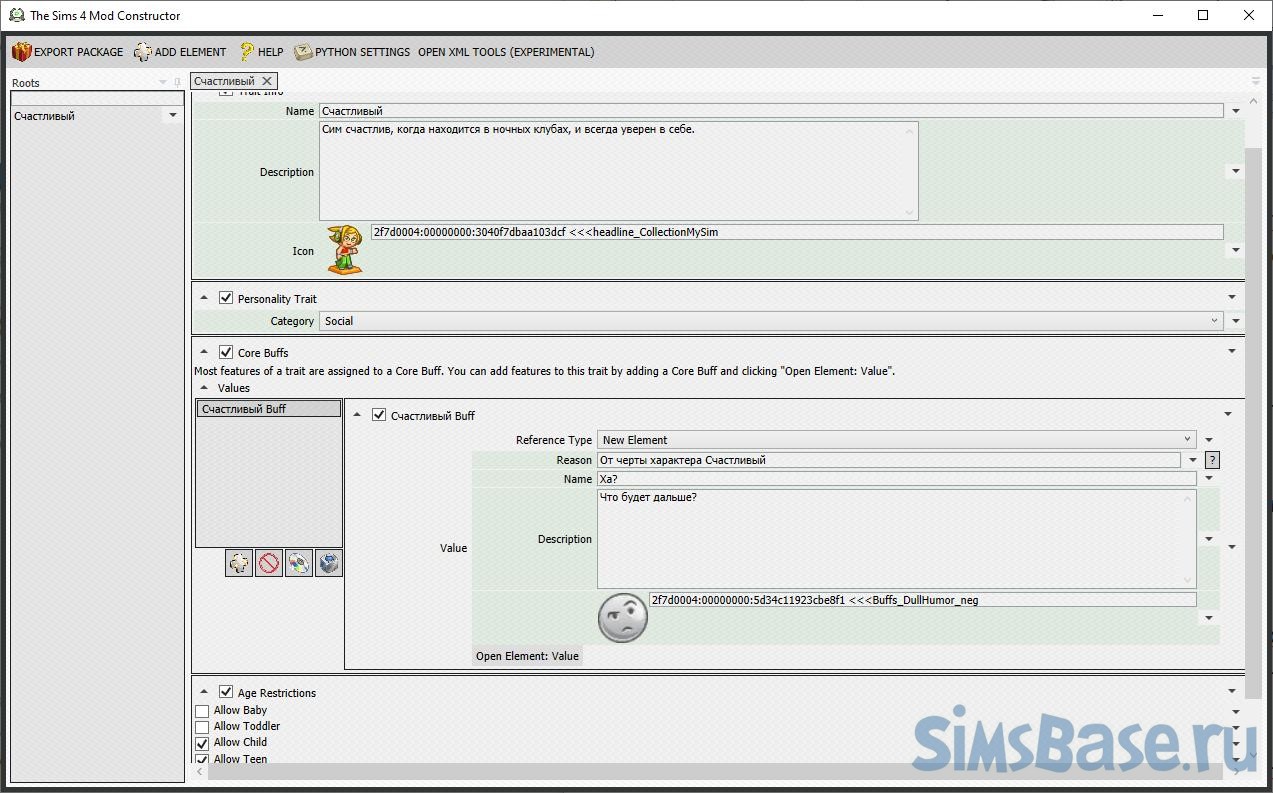Viewport: 1273px width, 793px height.
Task: Click the Add Element toolbar button
Action: [x=181, y=52]
